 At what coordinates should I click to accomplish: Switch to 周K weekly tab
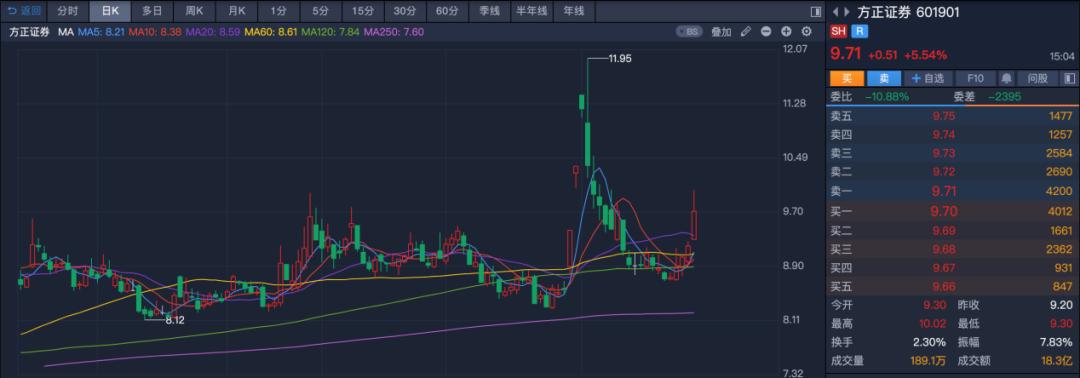194,11
